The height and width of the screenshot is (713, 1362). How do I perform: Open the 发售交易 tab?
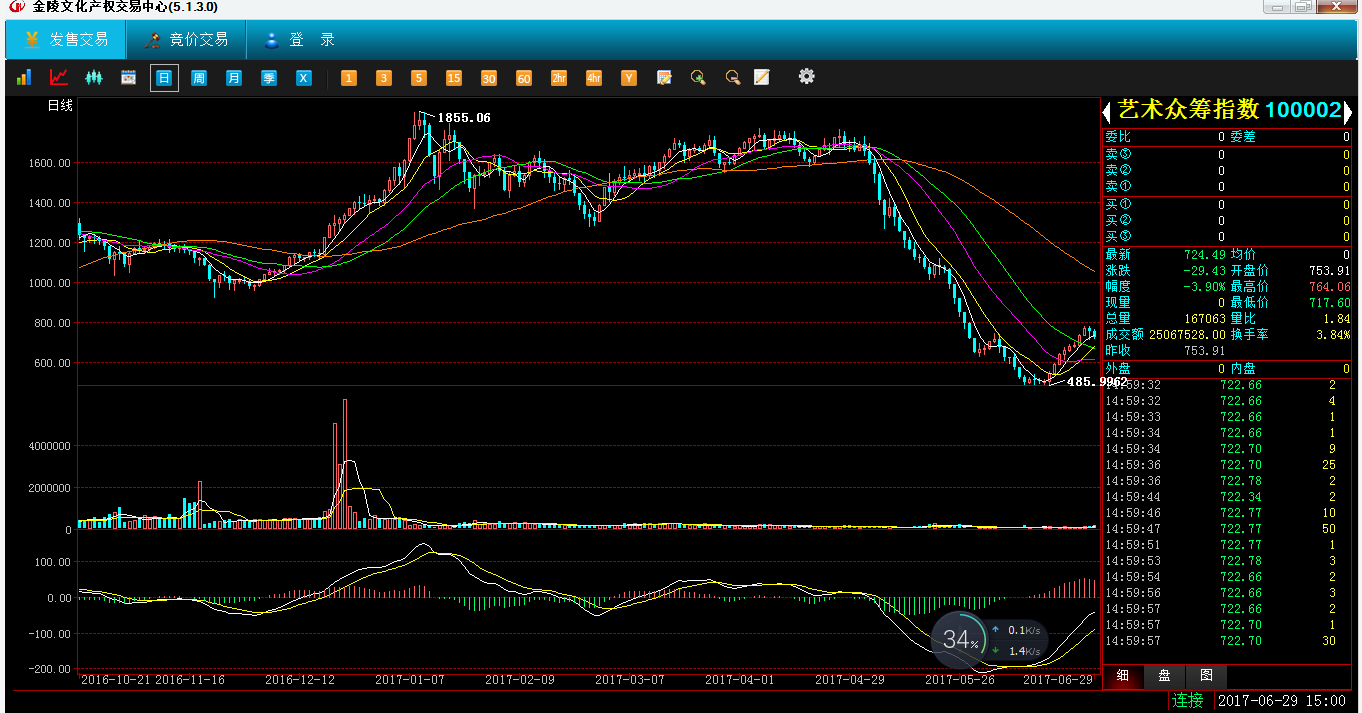67,40
